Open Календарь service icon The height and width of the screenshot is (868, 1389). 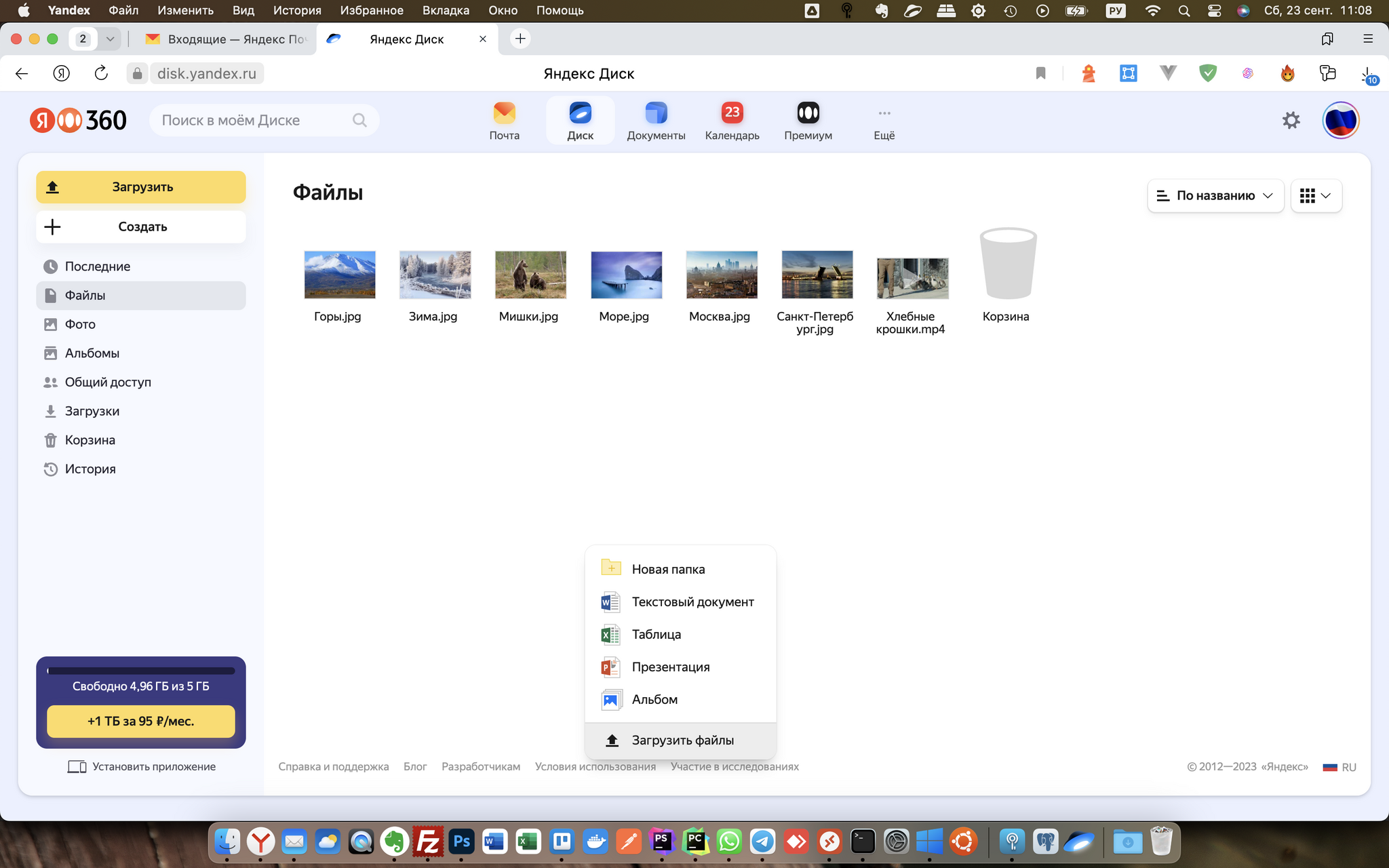coord(732,121)
